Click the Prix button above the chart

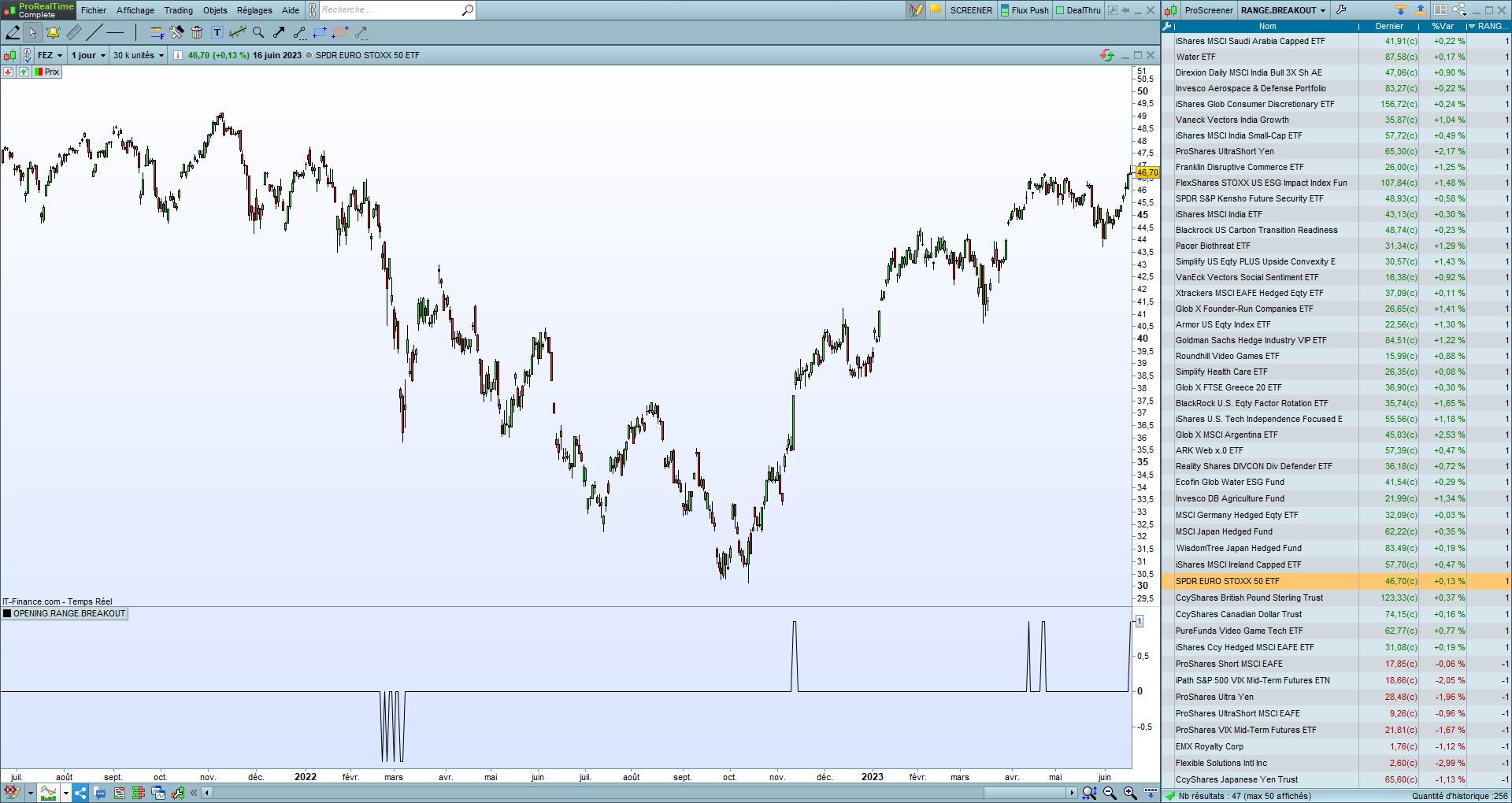point(48,72)
